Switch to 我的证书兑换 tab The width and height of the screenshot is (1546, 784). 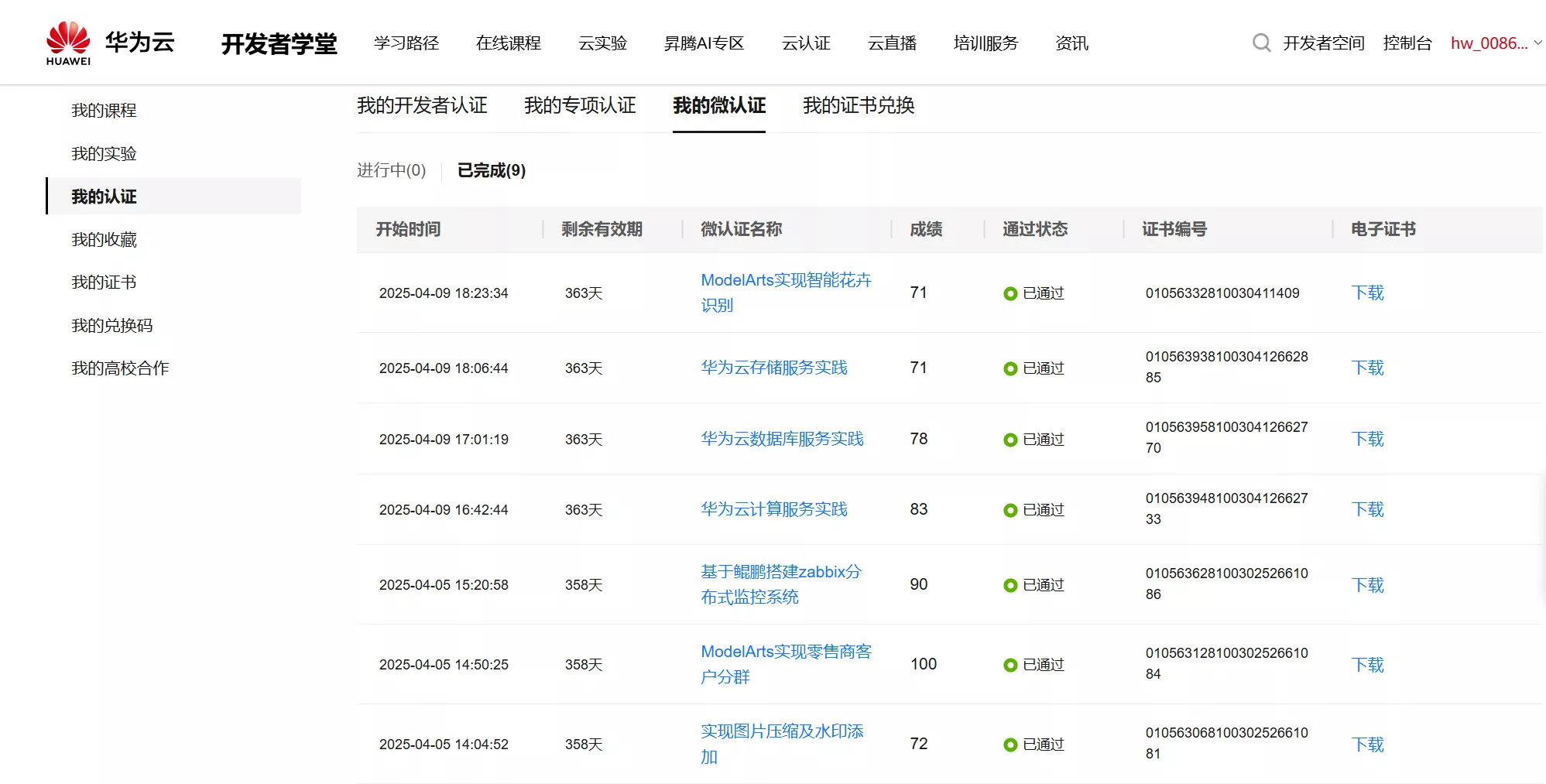point(859,105)
